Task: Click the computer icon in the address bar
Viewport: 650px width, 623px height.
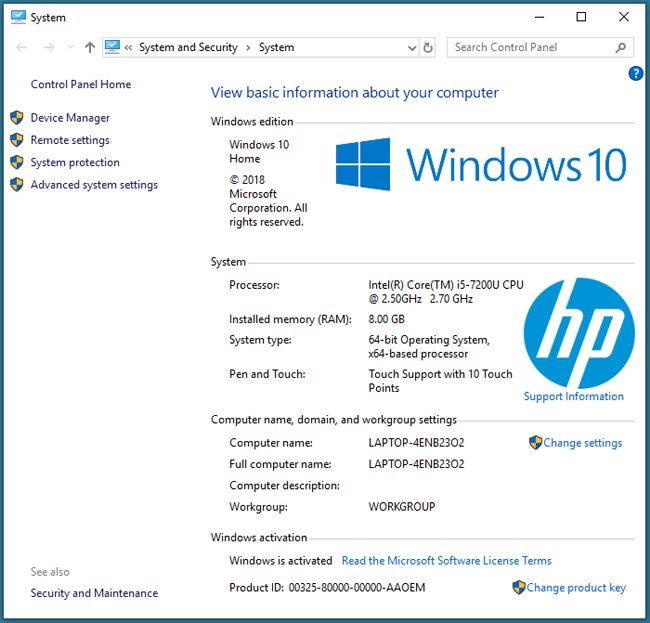Action: pos(112,47)
